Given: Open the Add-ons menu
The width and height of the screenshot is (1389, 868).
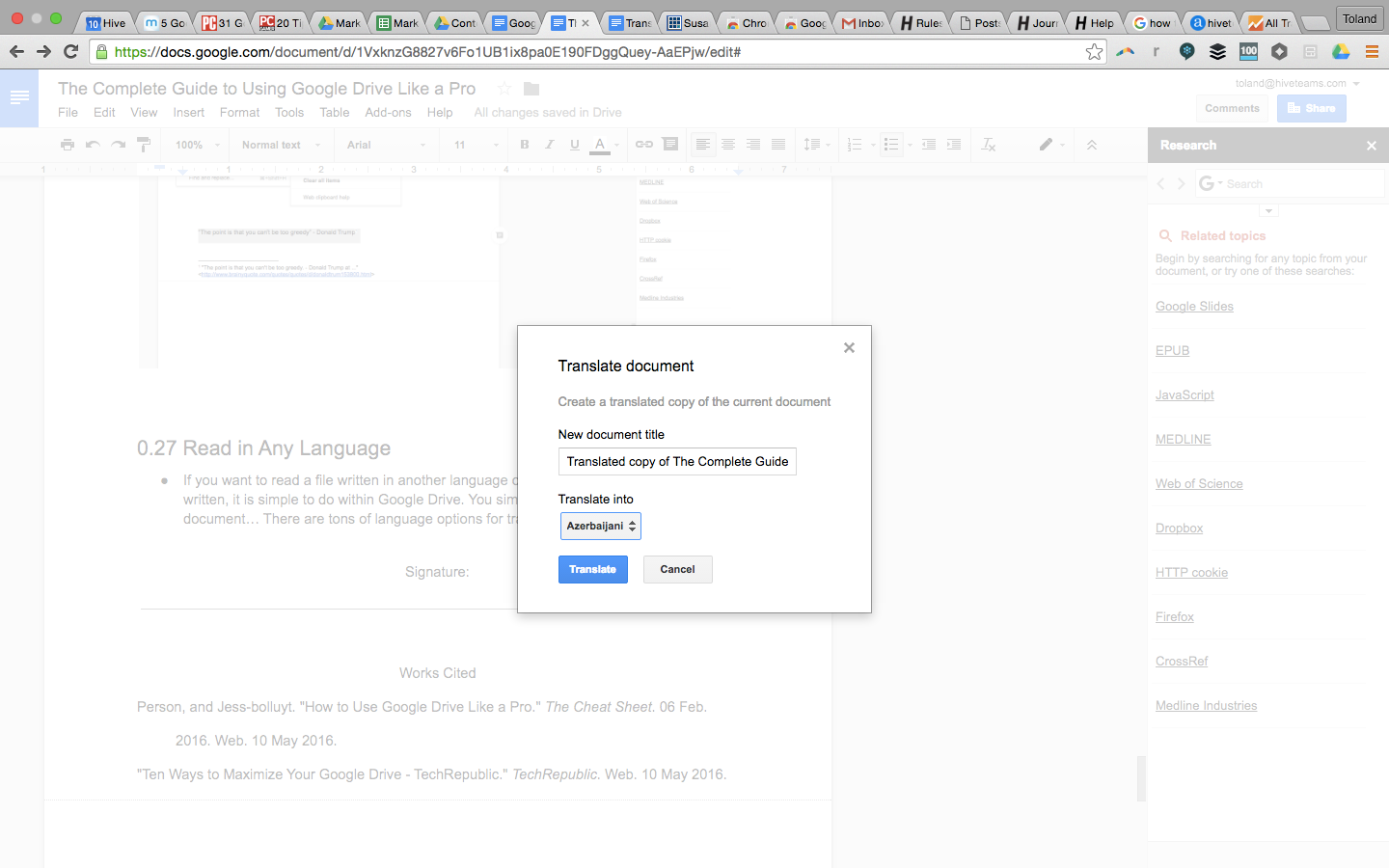Looking at the screenshot, I should click(388, 112).
